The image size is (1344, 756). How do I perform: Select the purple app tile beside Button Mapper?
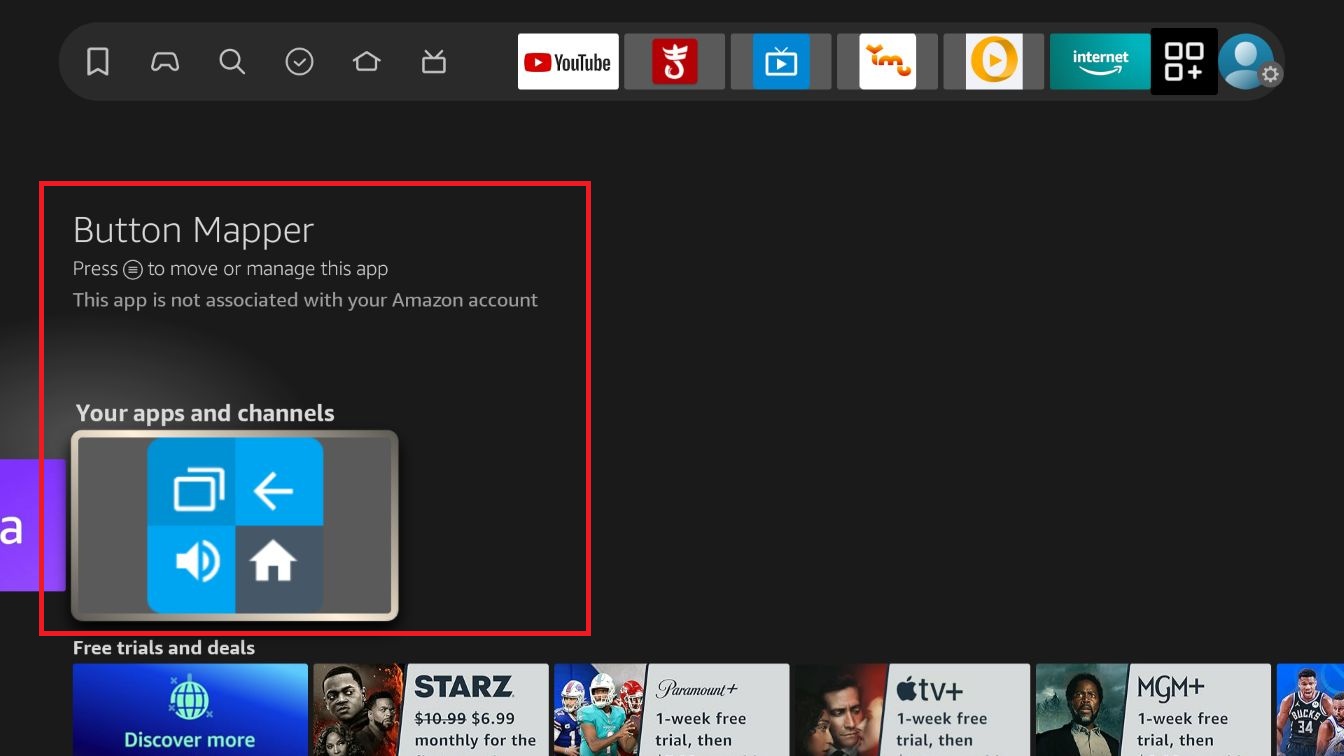[x=32, y=525]
